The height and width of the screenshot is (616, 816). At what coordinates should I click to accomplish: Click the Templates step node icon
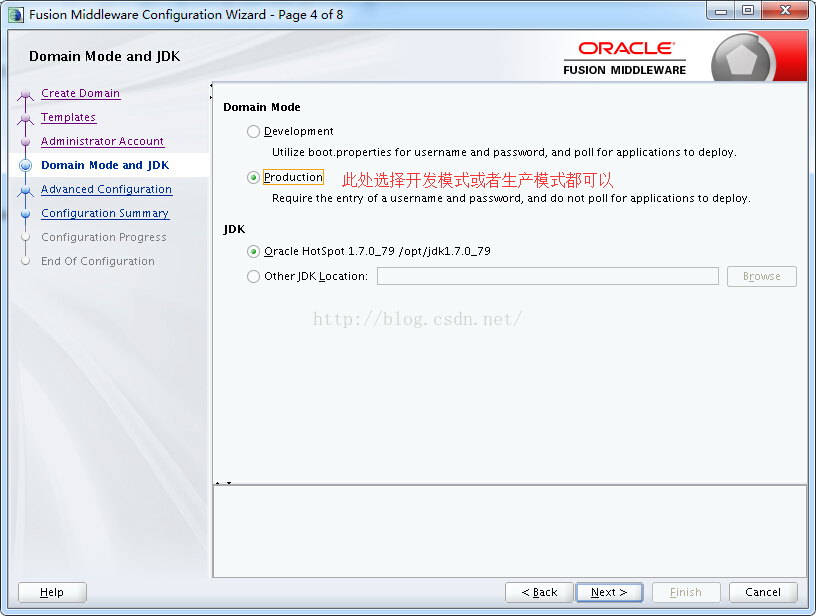tap(26, 119)
